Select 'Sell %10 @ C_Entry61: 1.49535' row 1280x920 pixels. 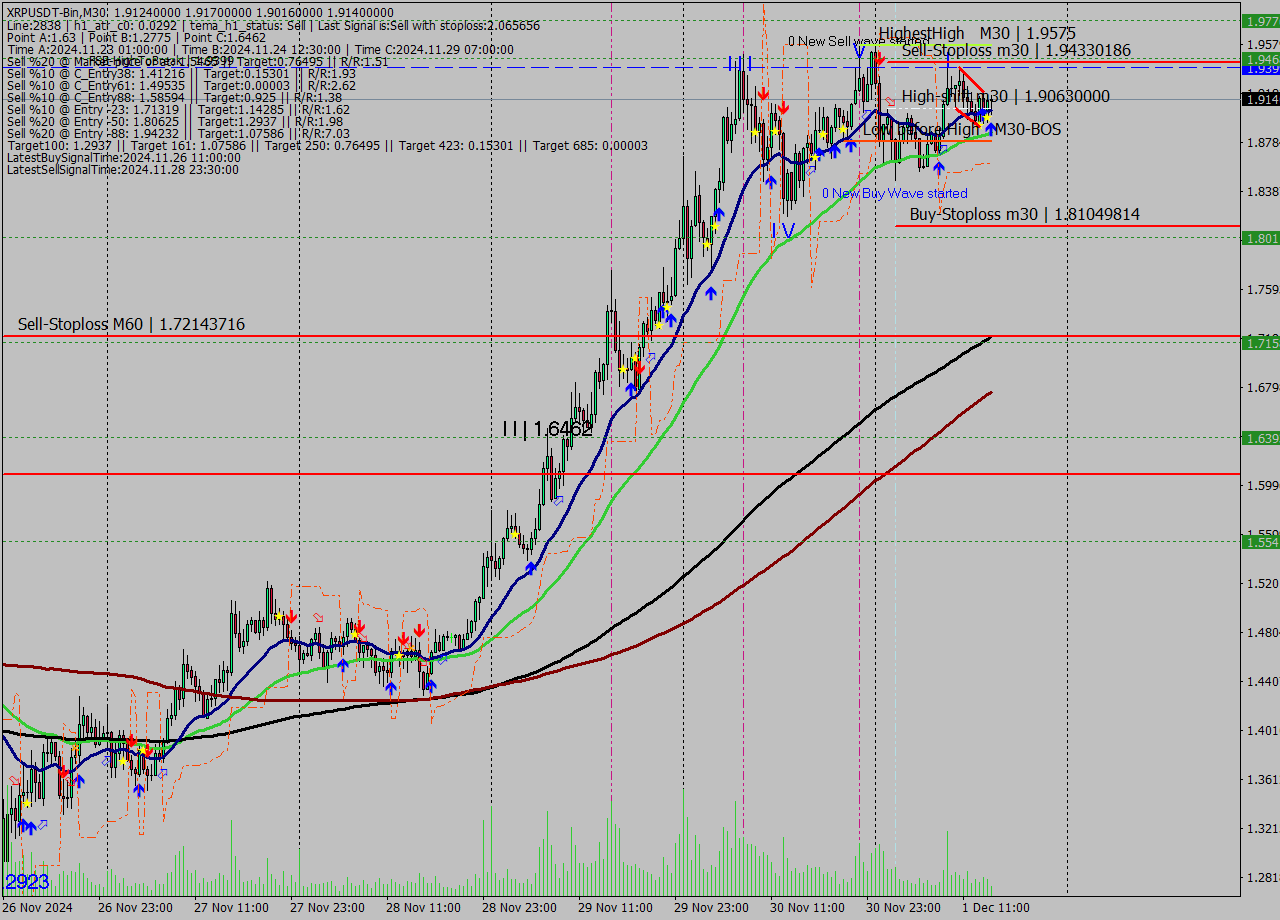[x=181, y=86]
